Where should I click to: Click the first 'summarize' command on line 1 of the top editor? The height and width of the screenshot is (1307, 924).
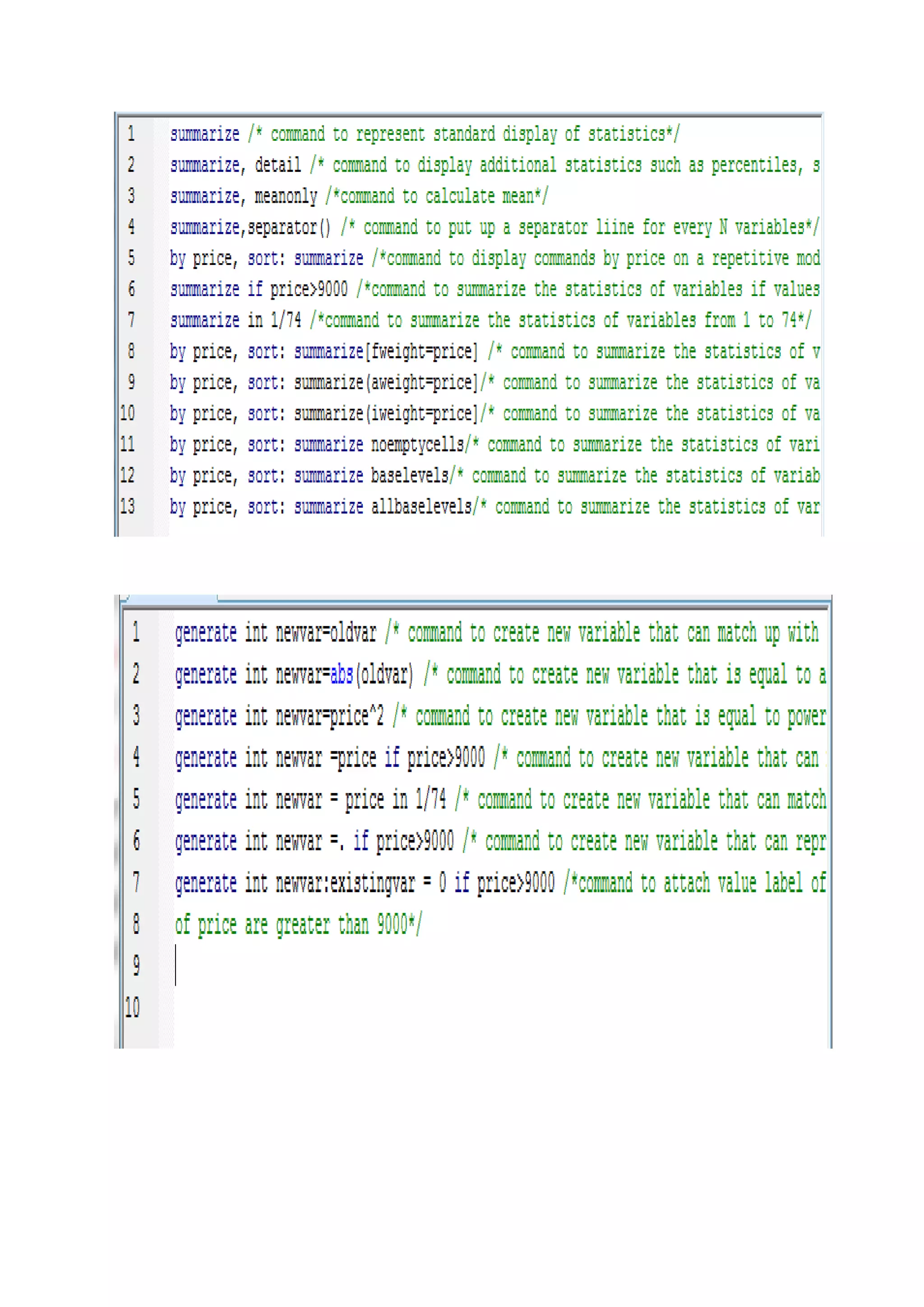pyautogui.click(x=205, y=134)
